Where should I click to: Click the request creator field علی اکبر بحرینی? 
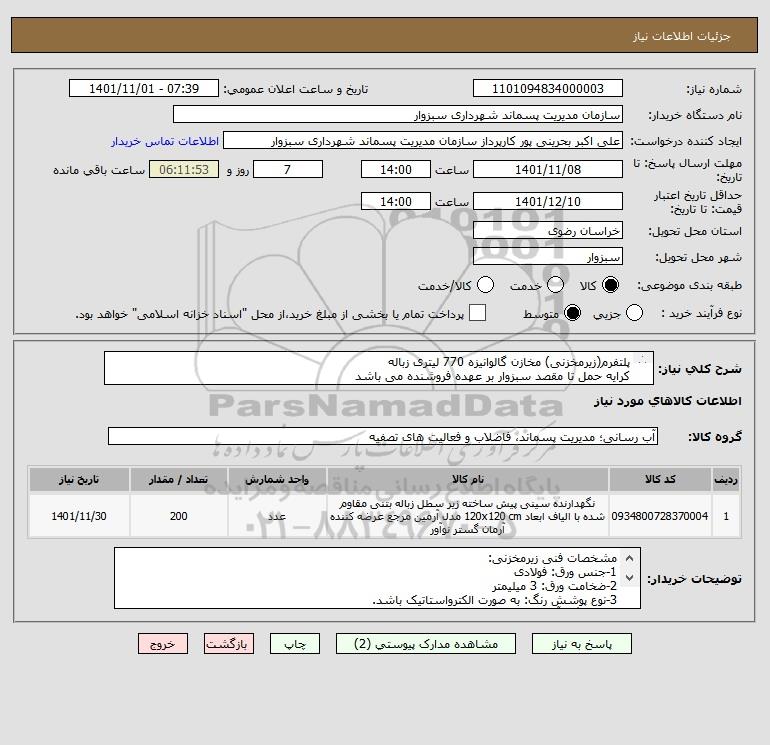point(423,140)
